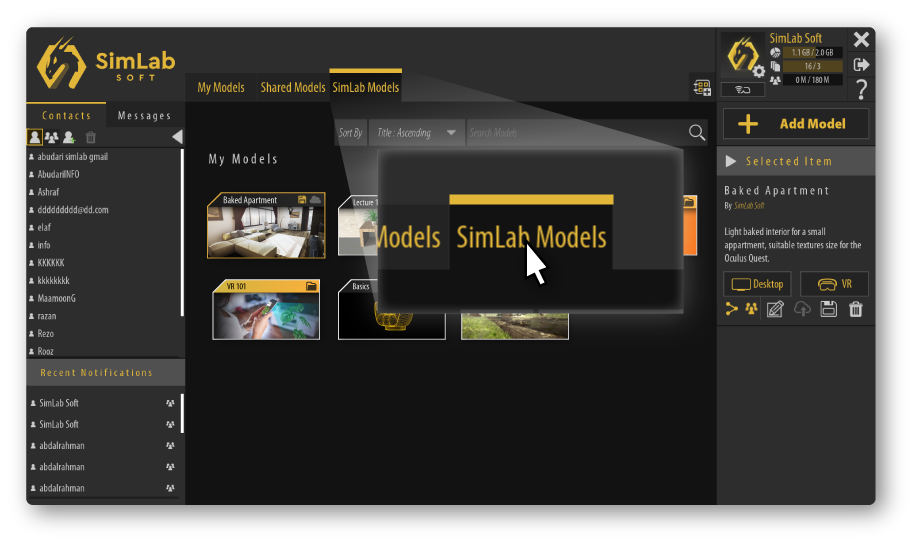Open the Messages tab
The image size is (916, 545).
[x=144, y=115]
